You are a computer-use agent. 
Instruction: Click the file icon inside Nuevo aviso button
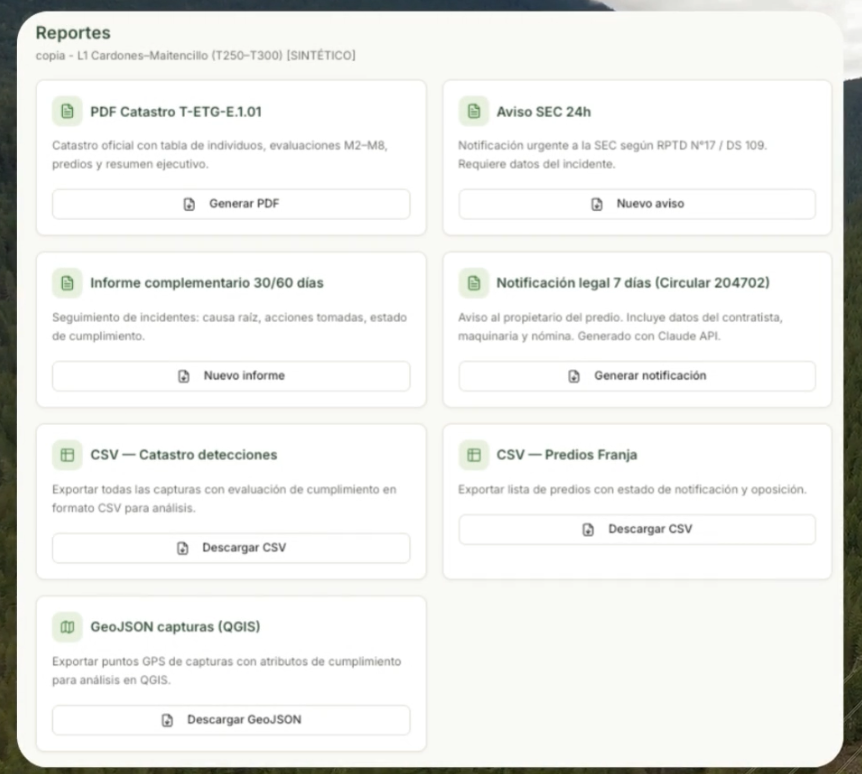(x=597, y=204)
